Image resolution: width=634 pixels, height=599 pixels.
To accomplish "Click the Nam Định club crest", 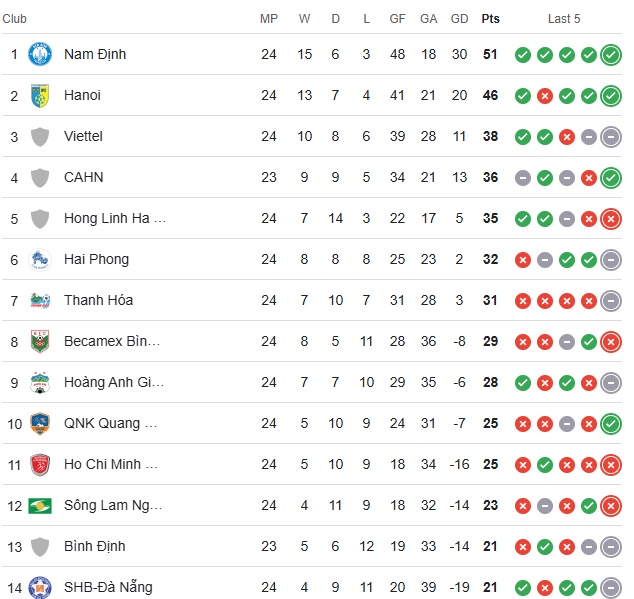I will 40,54.
